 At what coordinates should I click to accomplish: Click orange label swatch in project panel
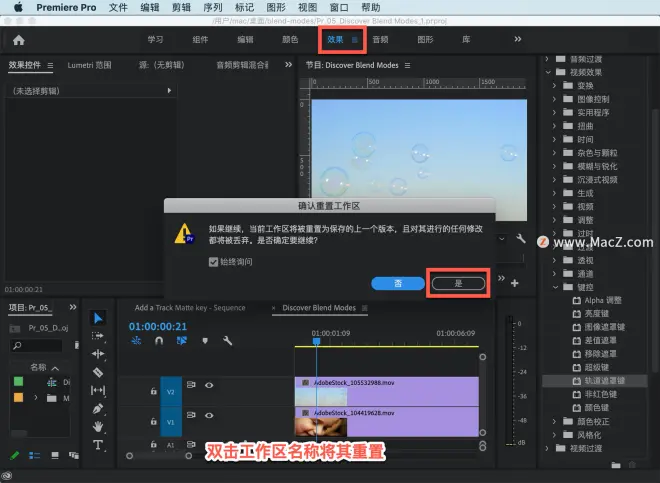tap(19, 397)
